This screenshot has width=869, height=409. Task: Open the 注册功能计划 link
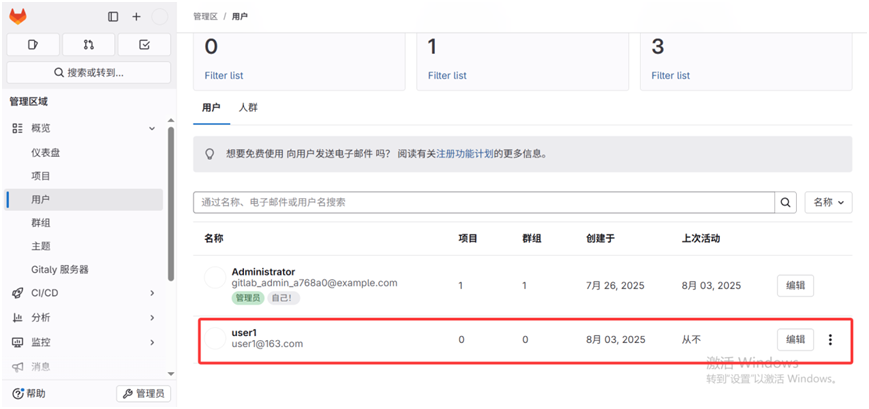[x=464, y=154]
